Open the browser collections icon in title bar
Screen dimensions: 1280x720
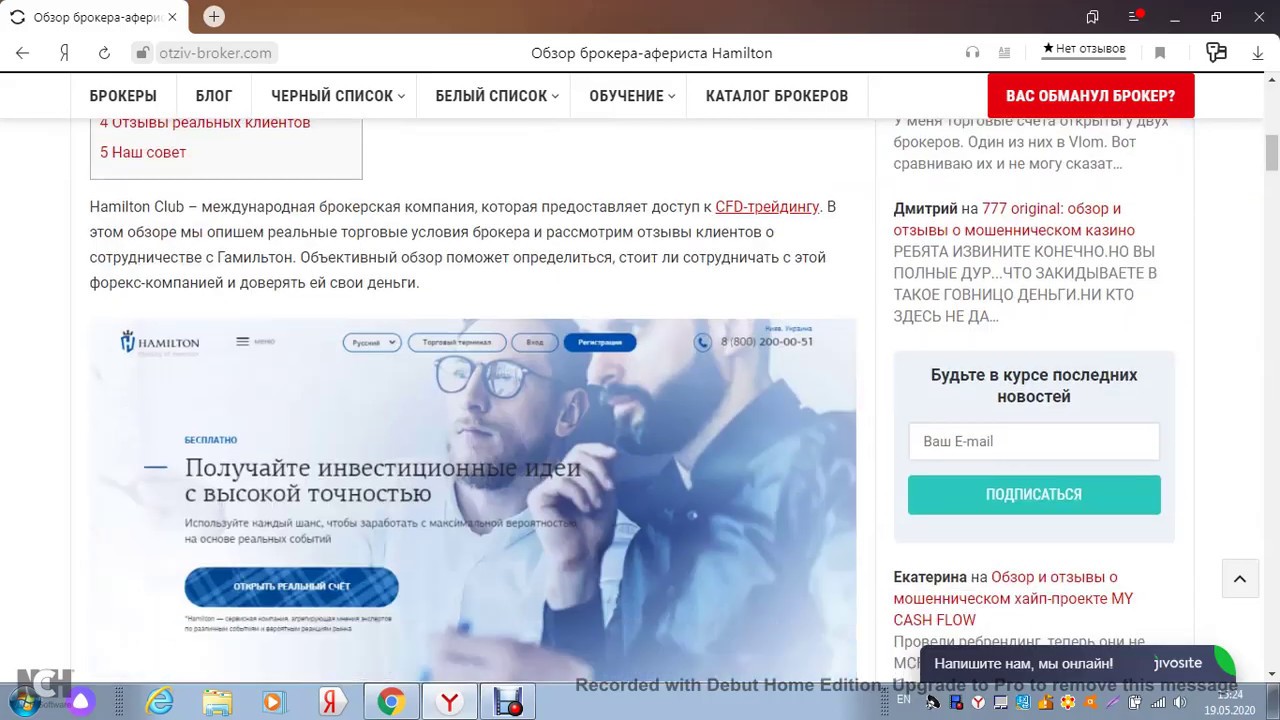pos(1092,17)
